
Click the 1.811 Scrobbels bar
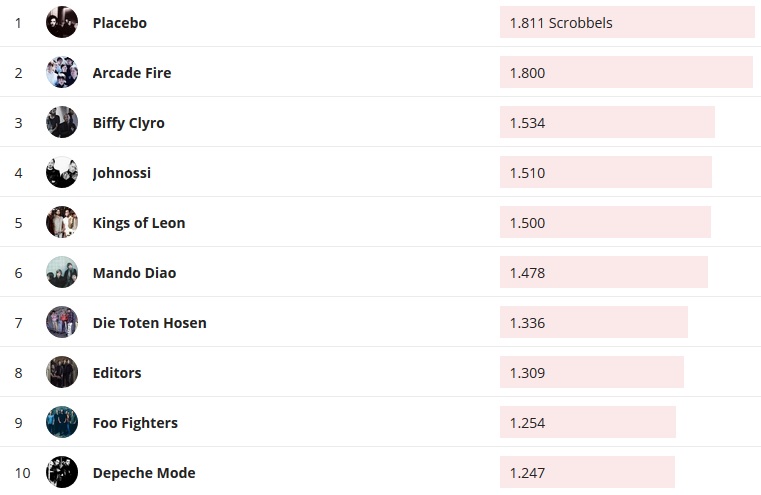(626, 22)
